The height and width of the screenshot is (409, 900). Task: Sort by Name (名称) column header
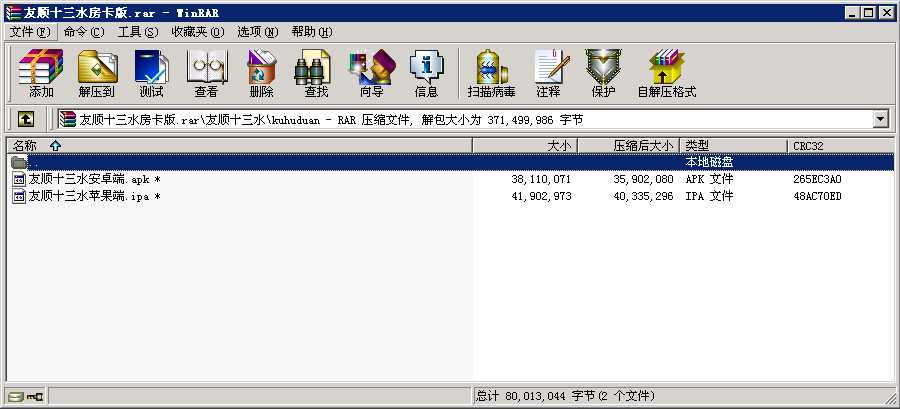(x=239, y=146)
